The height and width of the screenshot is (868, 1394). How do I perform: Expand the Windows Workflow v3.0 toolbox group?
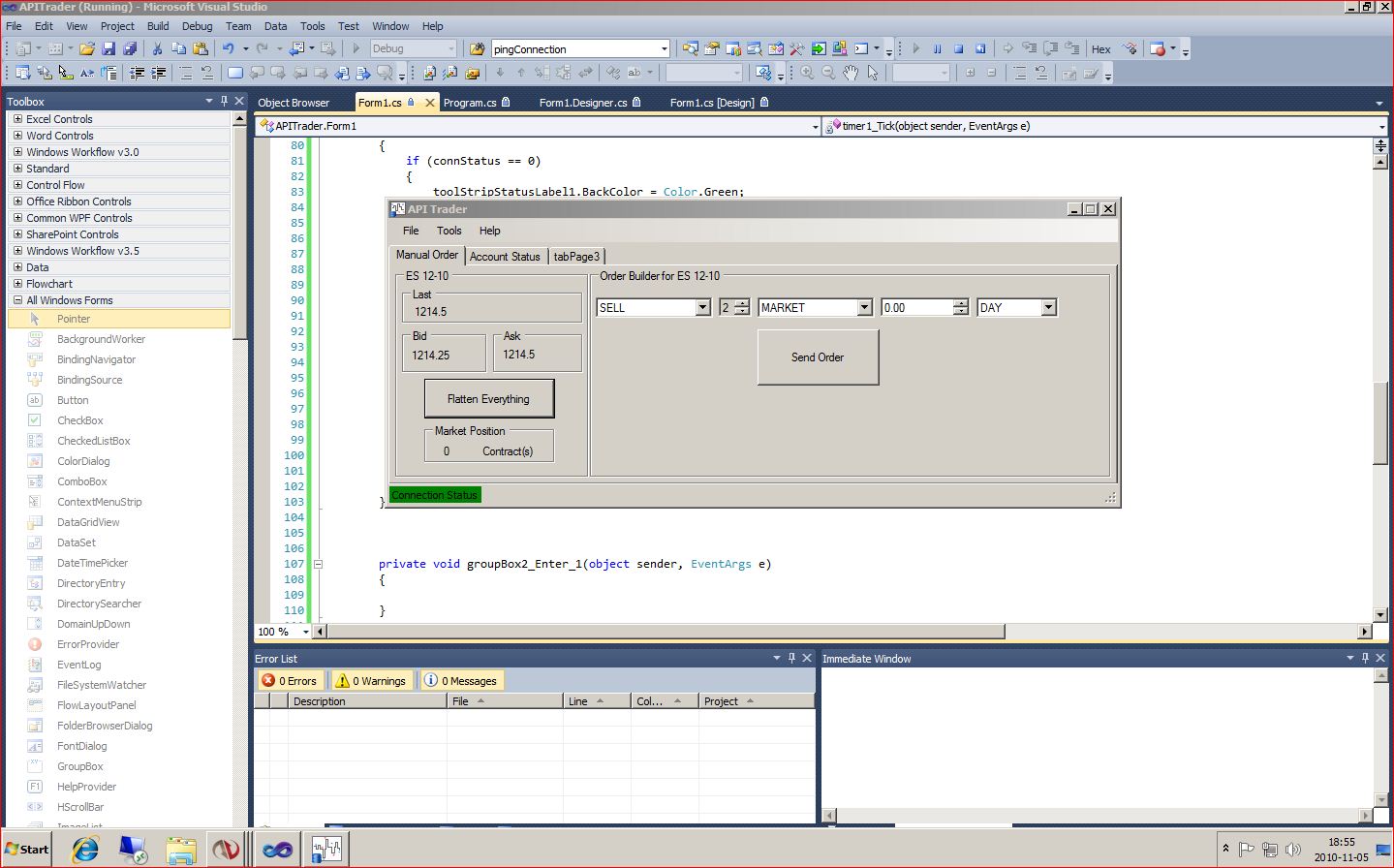coord(17,152)
